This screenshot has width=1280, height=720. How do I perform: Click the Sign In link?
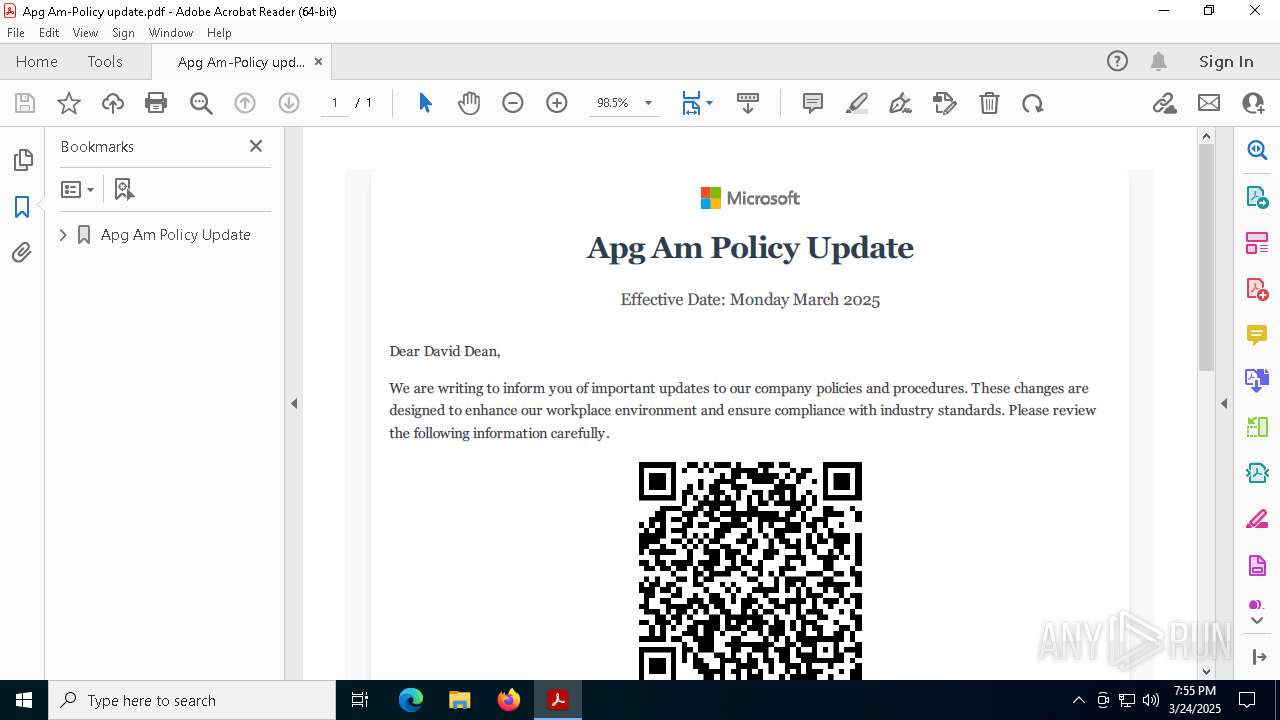click(x=1226, y=61)
